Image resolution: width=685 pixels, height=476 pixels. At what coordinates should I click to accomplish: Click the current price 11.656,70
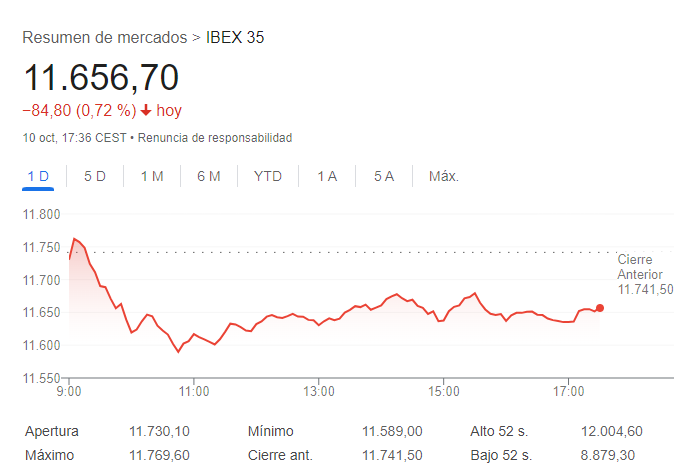[101, 78]
